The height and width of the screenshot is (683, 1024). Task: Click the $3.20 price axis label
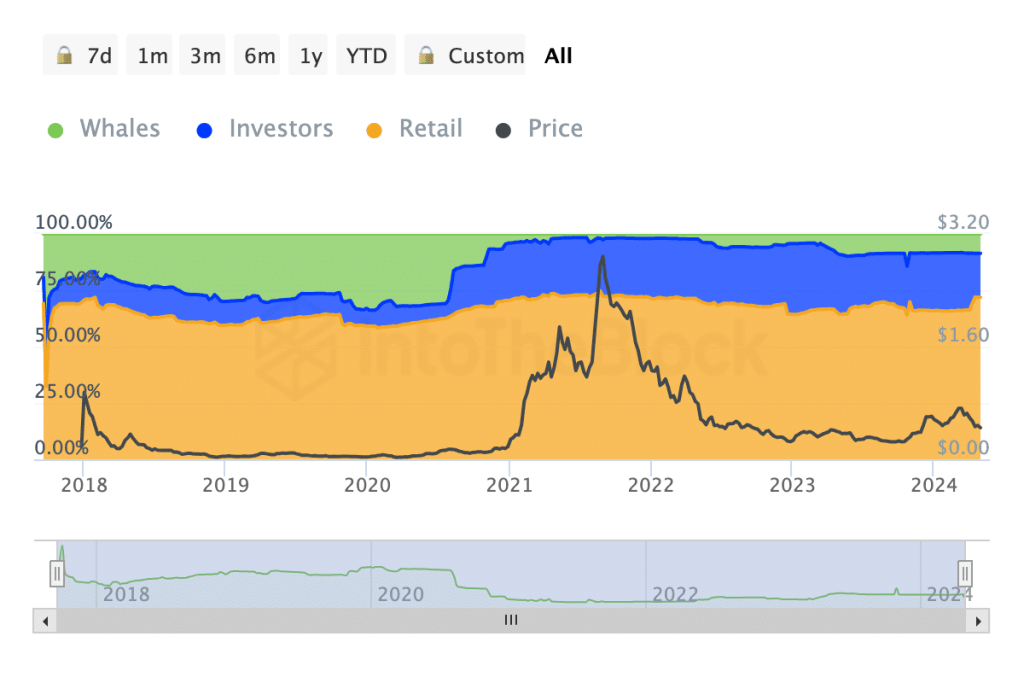[x=963, y=223]
